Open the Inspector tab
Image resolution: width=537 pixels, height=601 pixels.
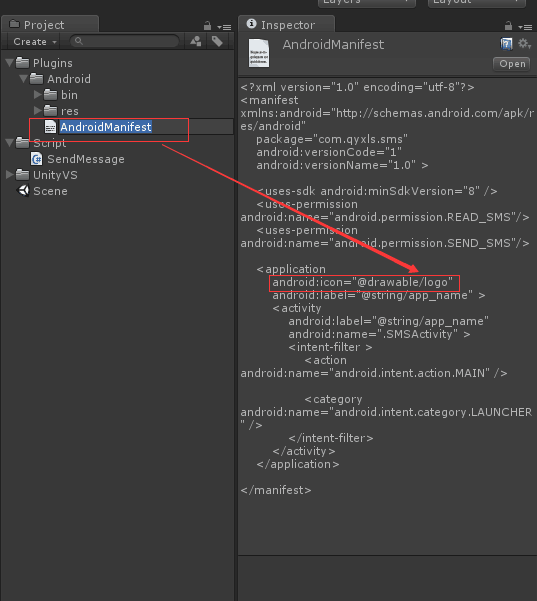pos(286,25)
